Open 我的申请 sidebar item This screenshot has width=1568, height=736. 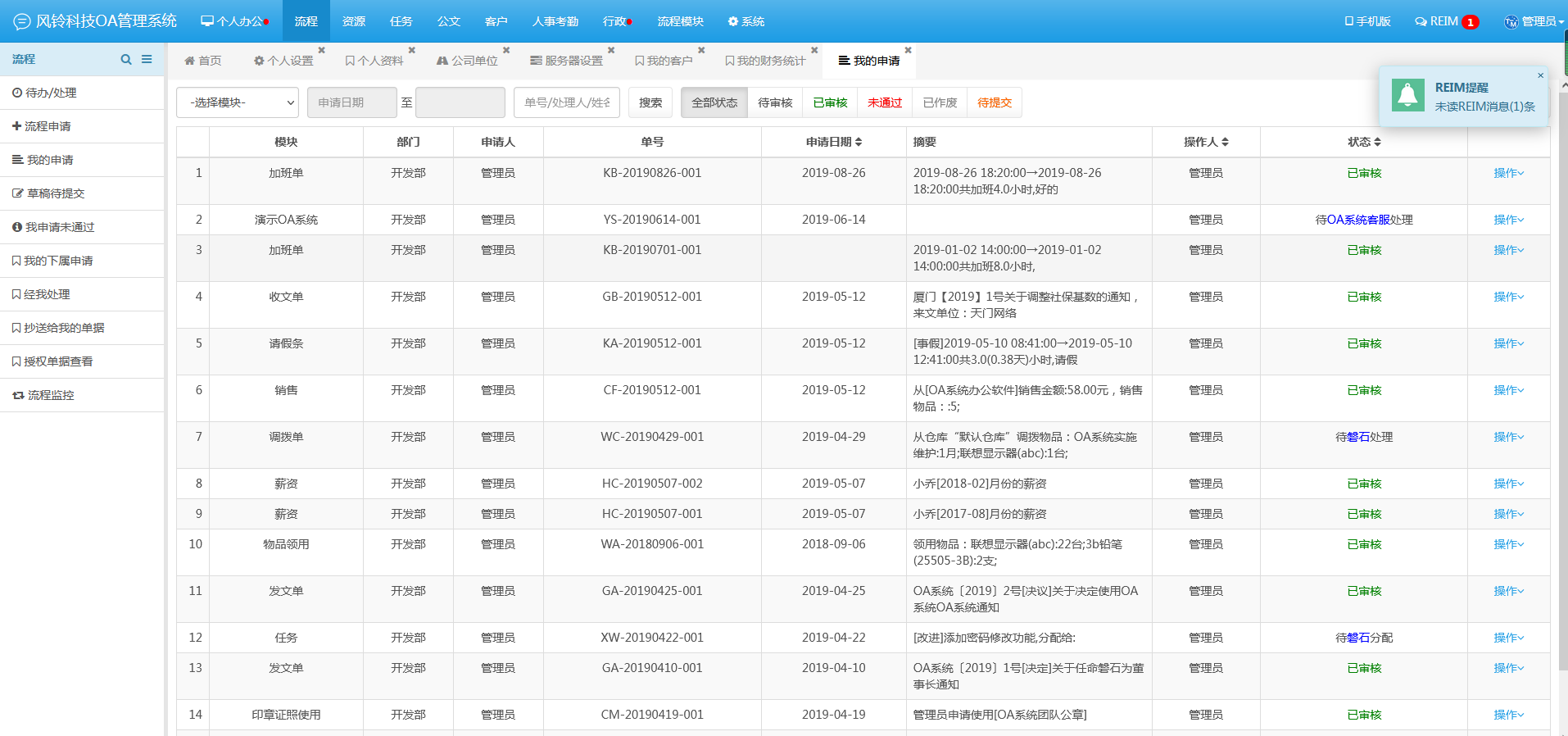click(82, 160)
